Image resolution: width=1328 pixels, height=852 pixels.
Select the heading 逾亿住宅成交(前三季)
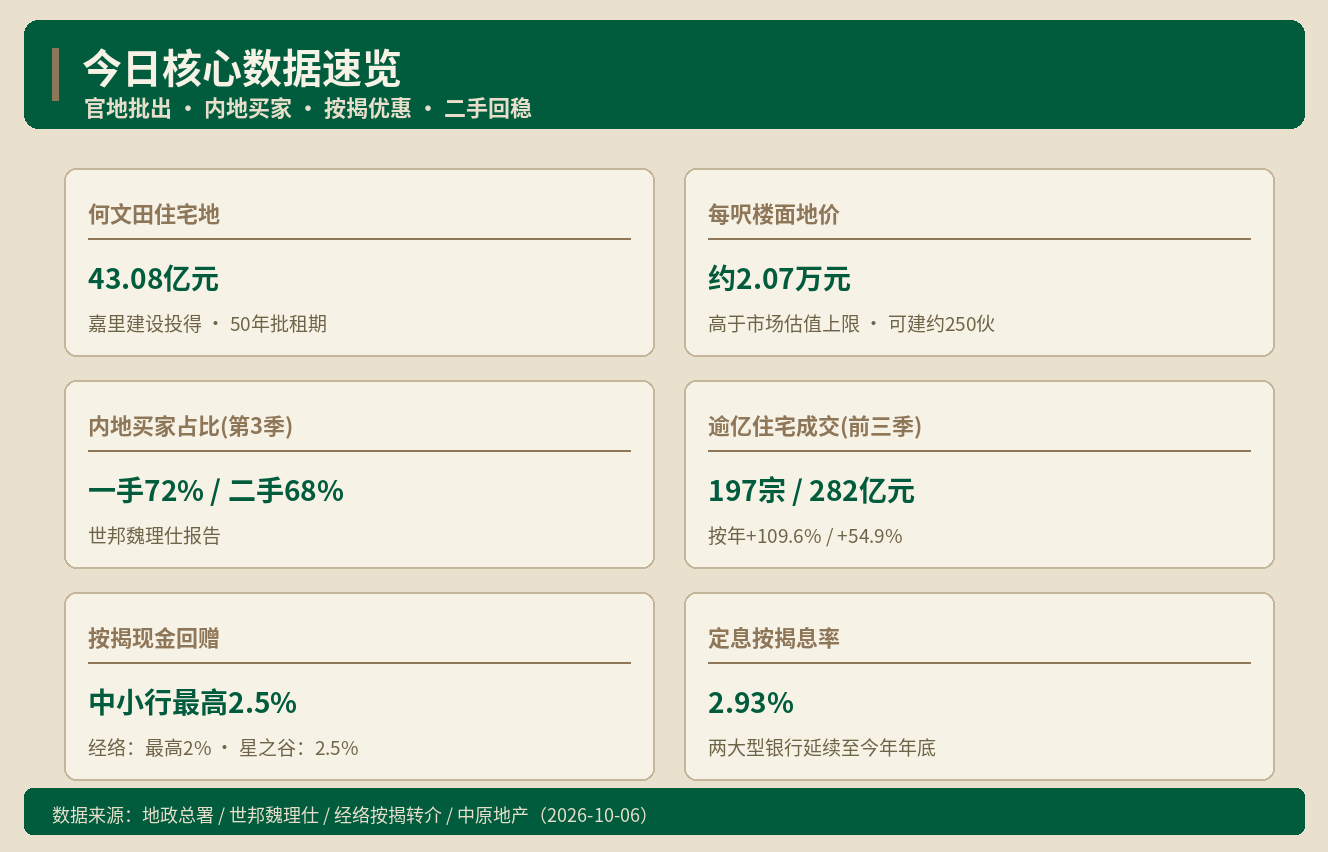point(815,426)
